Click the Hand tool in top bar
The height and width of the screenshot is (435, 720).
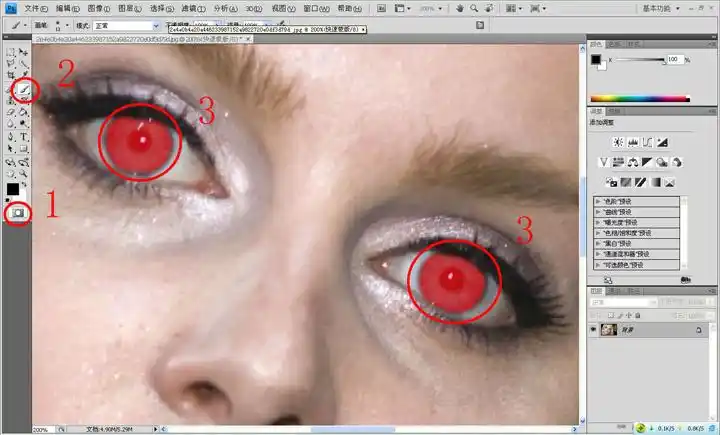459,8
